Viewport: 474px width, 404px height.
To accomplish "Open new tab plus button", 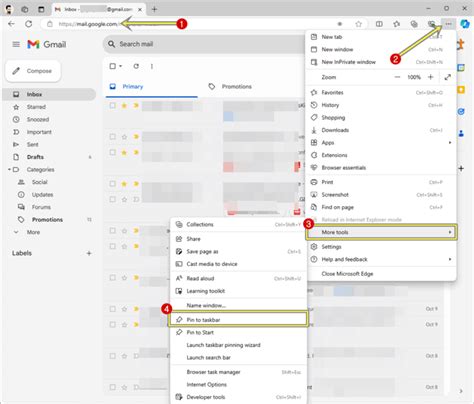I will pos(154,9).
